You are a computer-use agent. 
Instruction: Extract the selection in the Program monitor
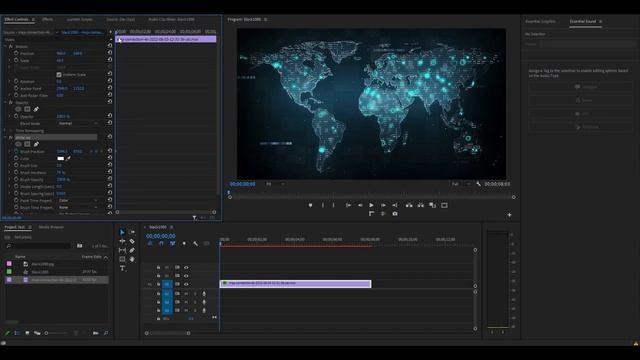420,205
